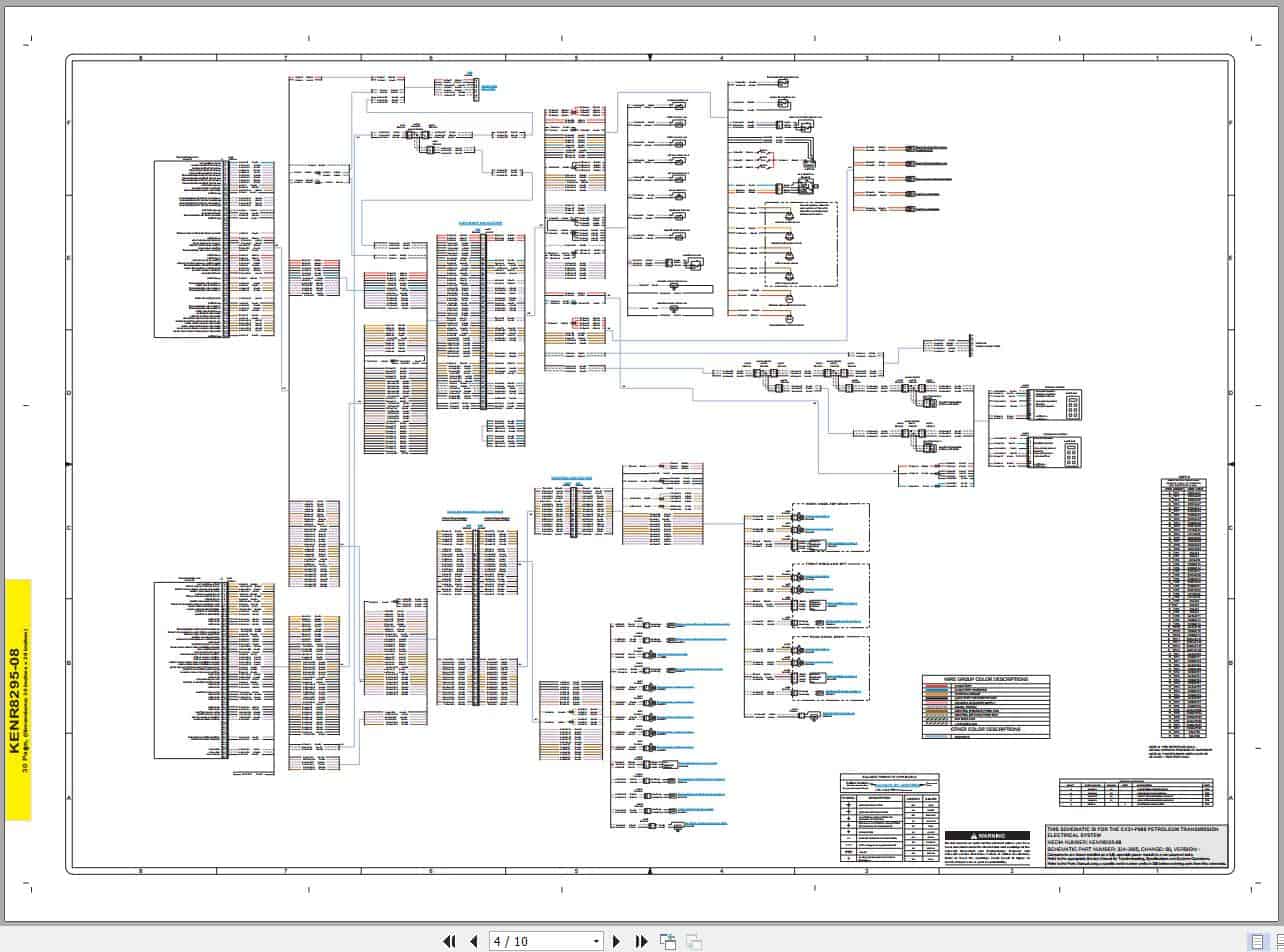Image resolution: width=1284 pixels, height=952 pixels.
Task: Select the yellow KENR8295-08 side label
Action: tap(18, 699)
